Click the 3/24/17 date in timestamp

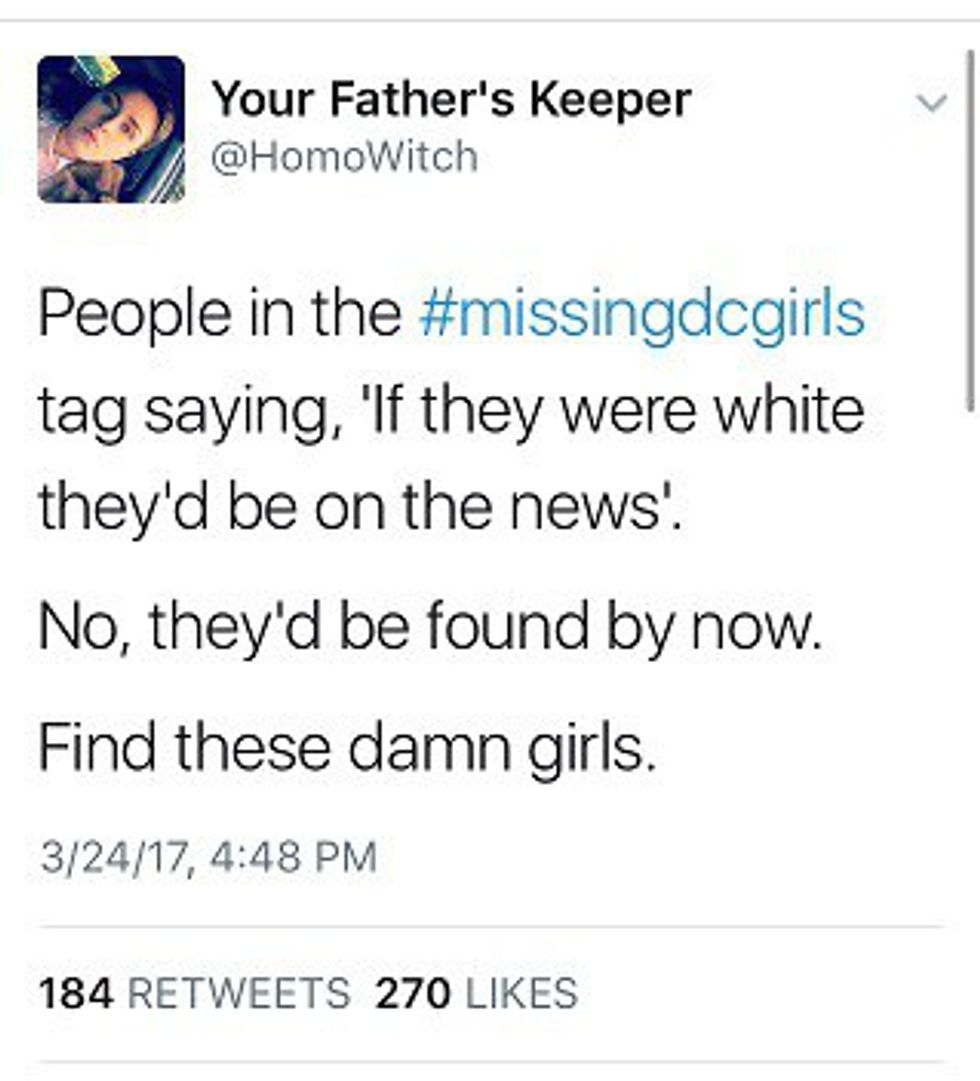(114, 858)
